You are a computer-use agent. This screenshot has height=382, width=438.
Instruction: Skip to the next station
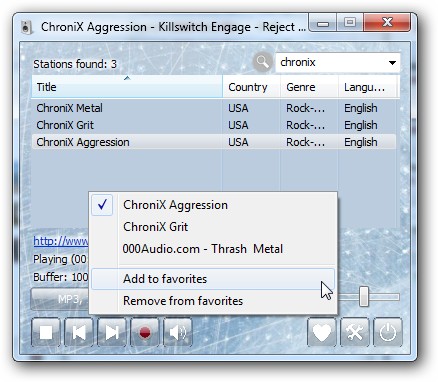[112, 332]
